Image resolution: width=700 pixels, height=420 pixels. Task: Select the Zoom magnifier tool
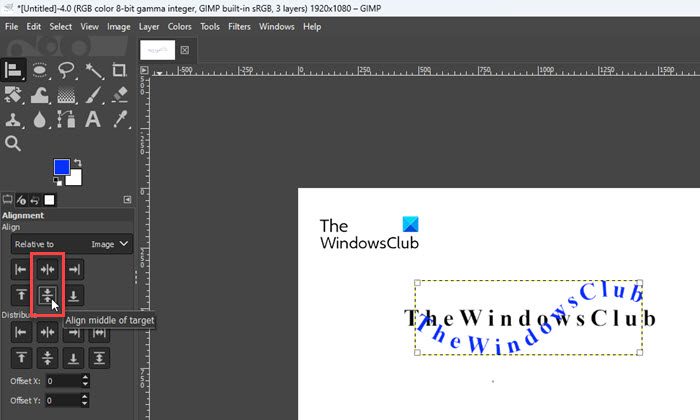coord(13,143)
